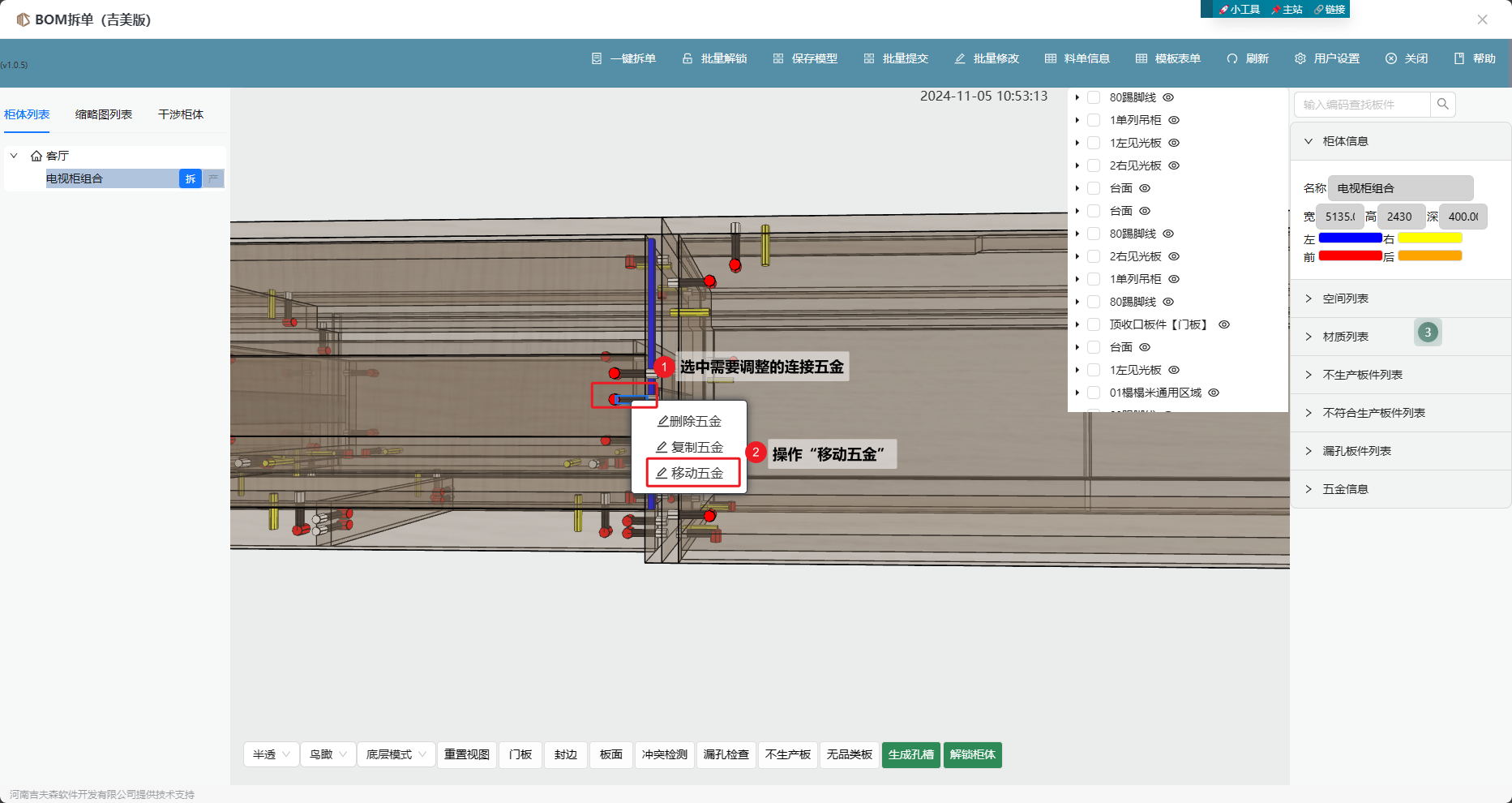Click the 批量解锁 lock icon
Screen dimensions: 1512x803
(687, 58)
